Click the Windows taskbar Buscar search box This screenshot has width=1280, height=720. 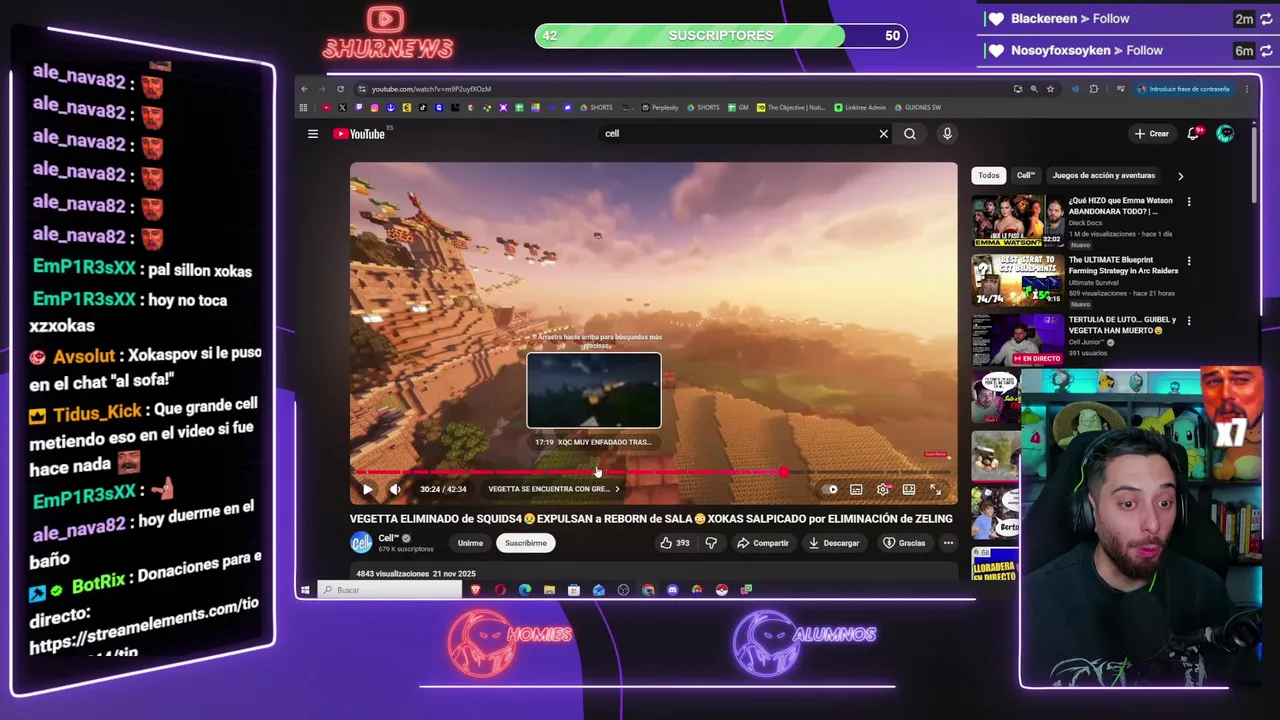[x=390, y=590]
